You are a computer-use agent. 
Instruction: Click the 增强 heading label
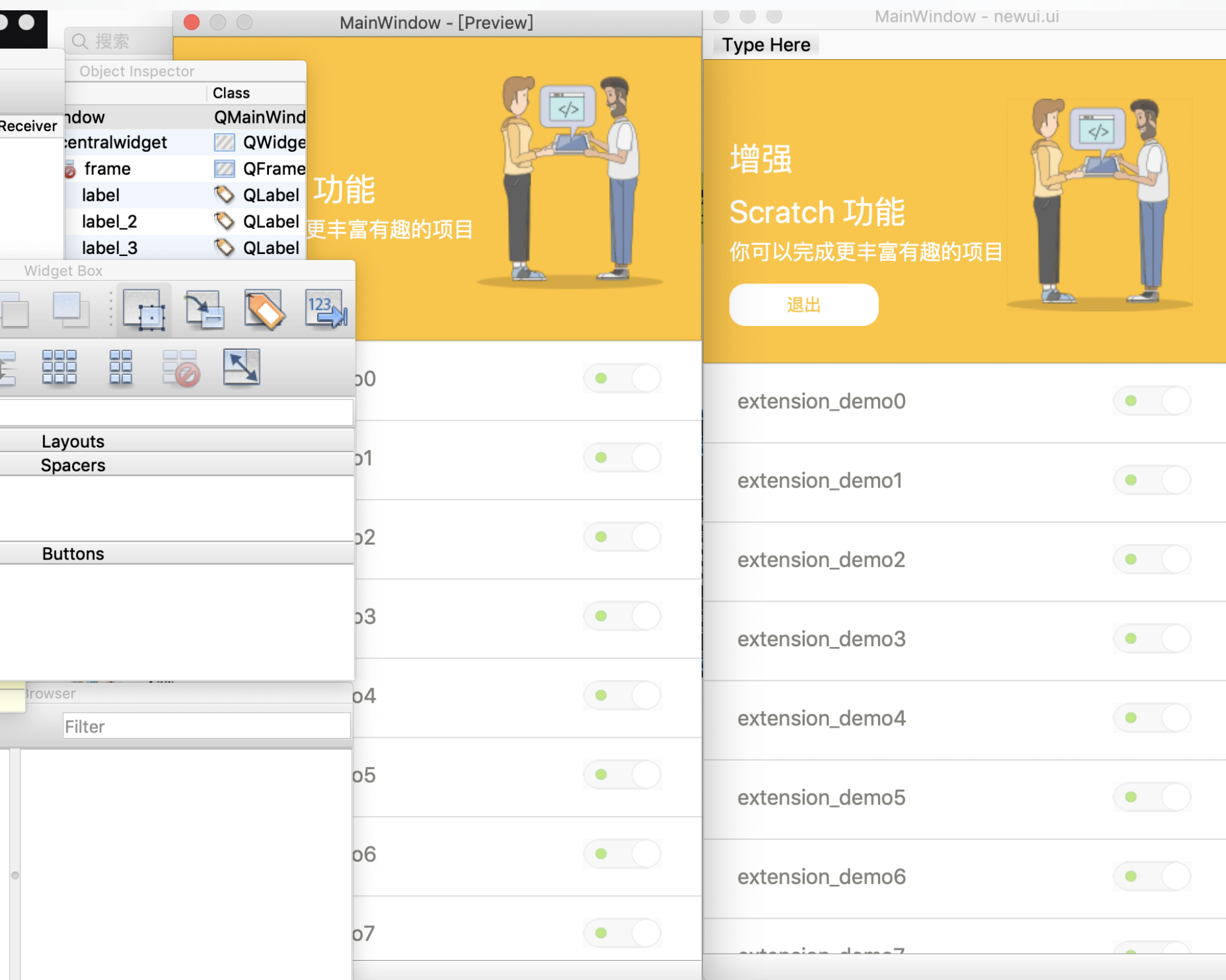[x=760, y=159]
